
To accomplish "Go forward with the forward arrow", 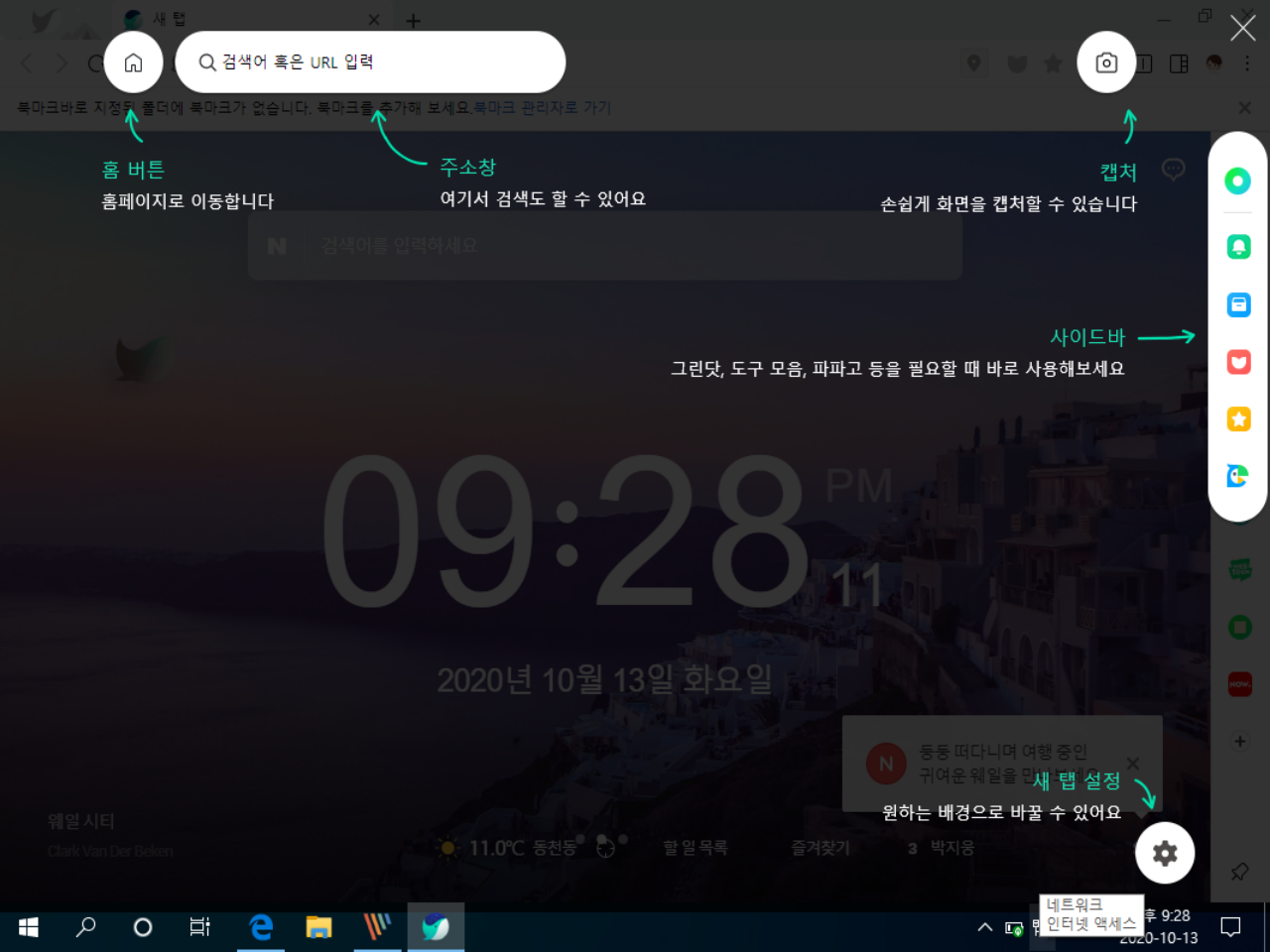I will (62, 63).
